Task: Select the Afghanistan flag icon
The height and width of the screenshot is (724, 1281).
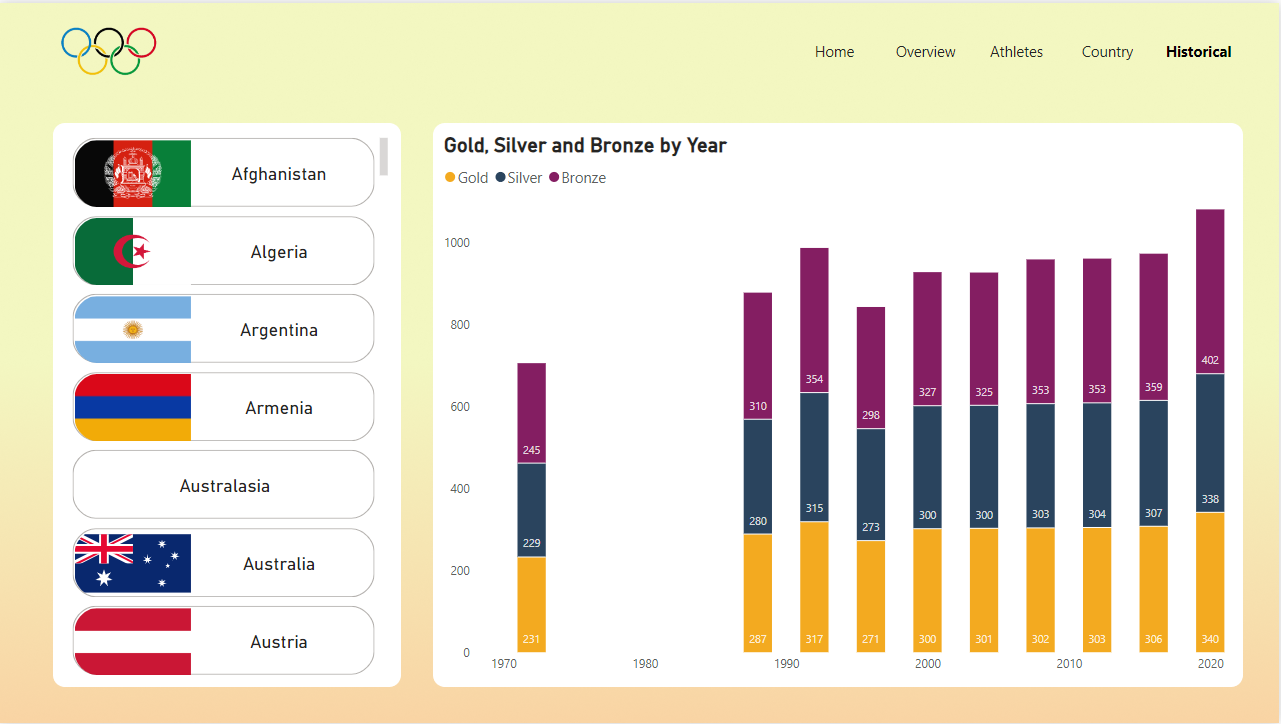Action: [133, 173]
